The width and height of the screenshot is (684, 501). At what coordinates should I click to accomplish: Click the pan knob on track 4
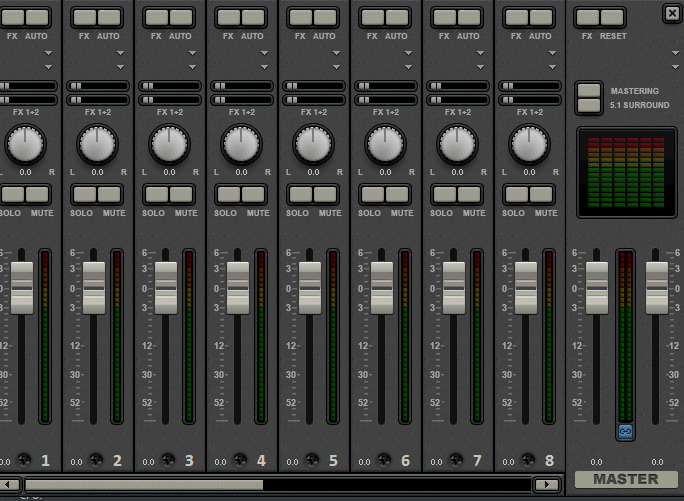pyautogui.click(x=241, y=145)
